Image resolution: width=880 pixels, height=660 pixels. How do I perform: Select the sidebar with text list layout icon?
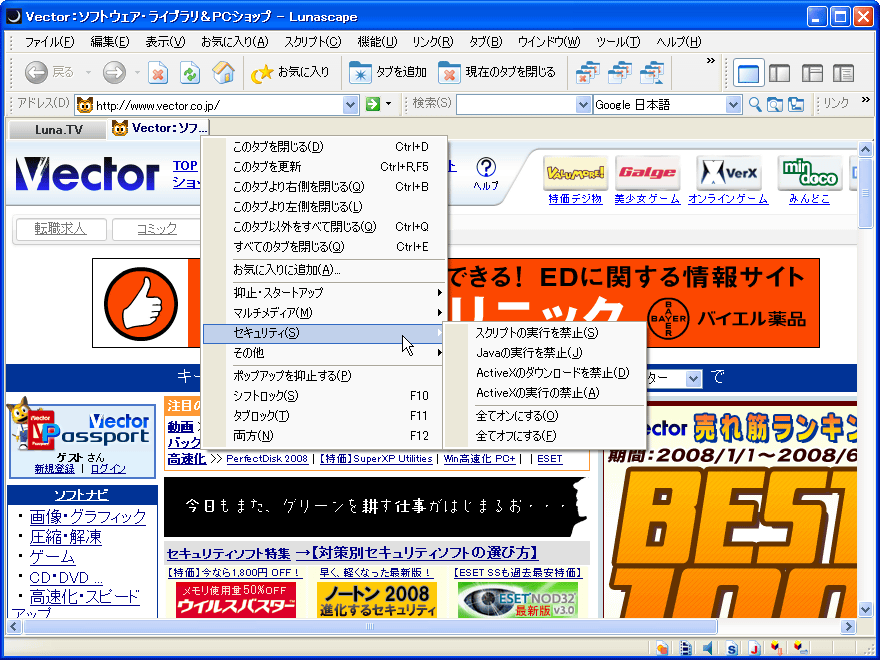(844, 73)
